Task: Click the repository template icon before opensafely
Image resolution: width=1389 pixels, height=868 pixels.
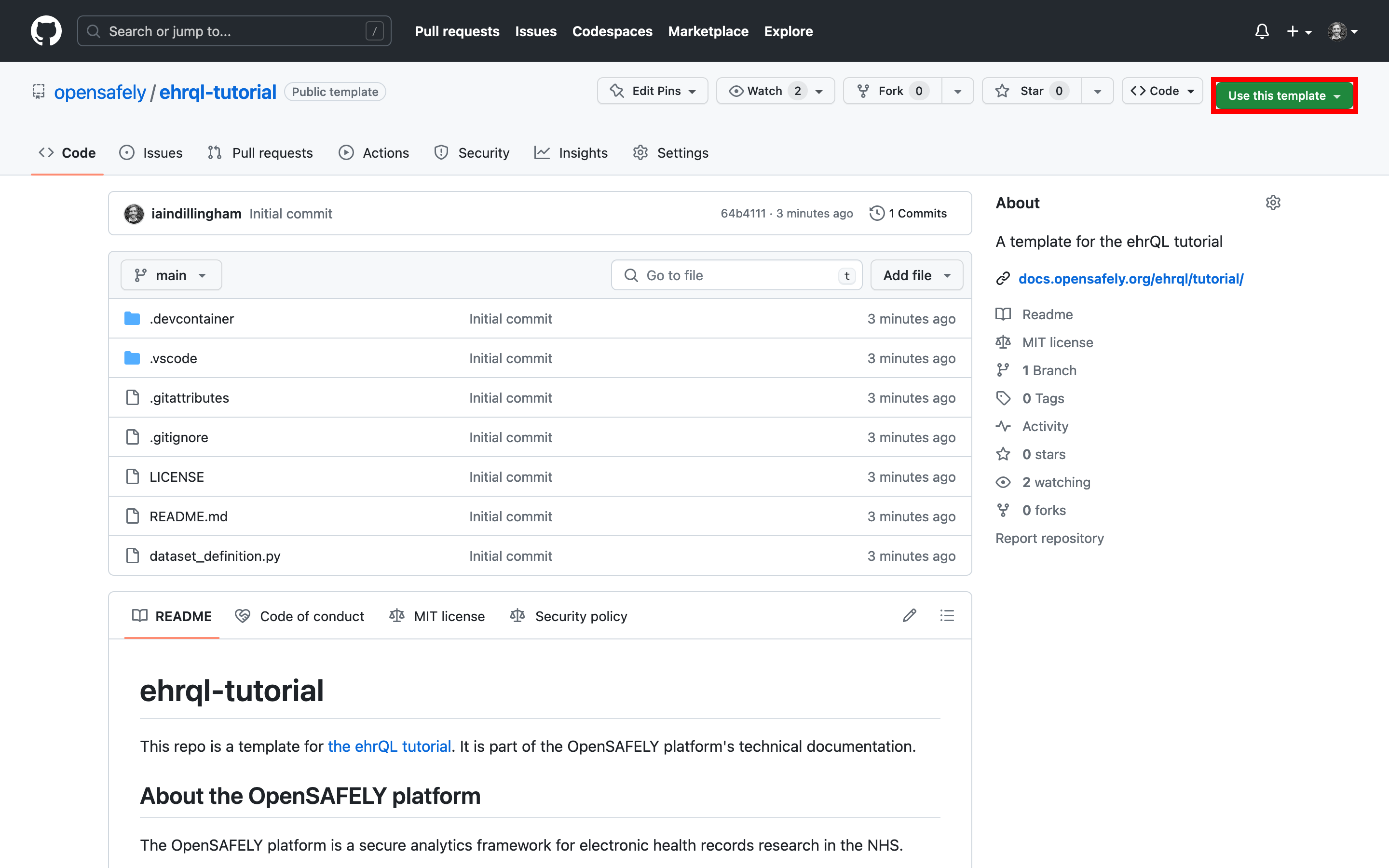Action: 39,91
